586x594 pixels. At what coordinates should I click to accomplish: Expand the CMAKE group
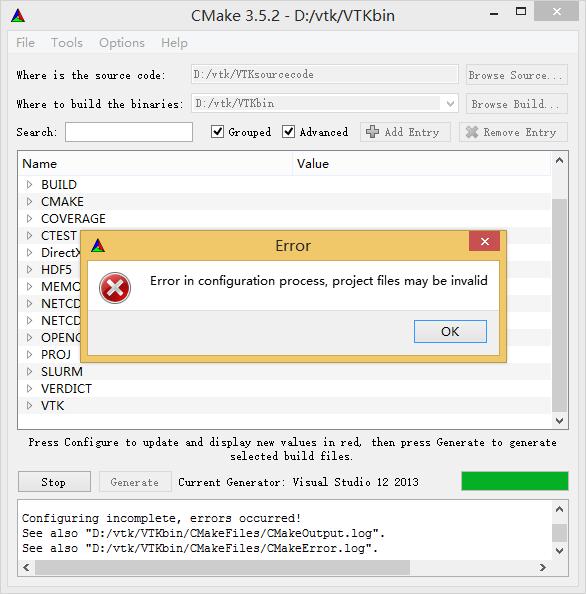(29, 202)
